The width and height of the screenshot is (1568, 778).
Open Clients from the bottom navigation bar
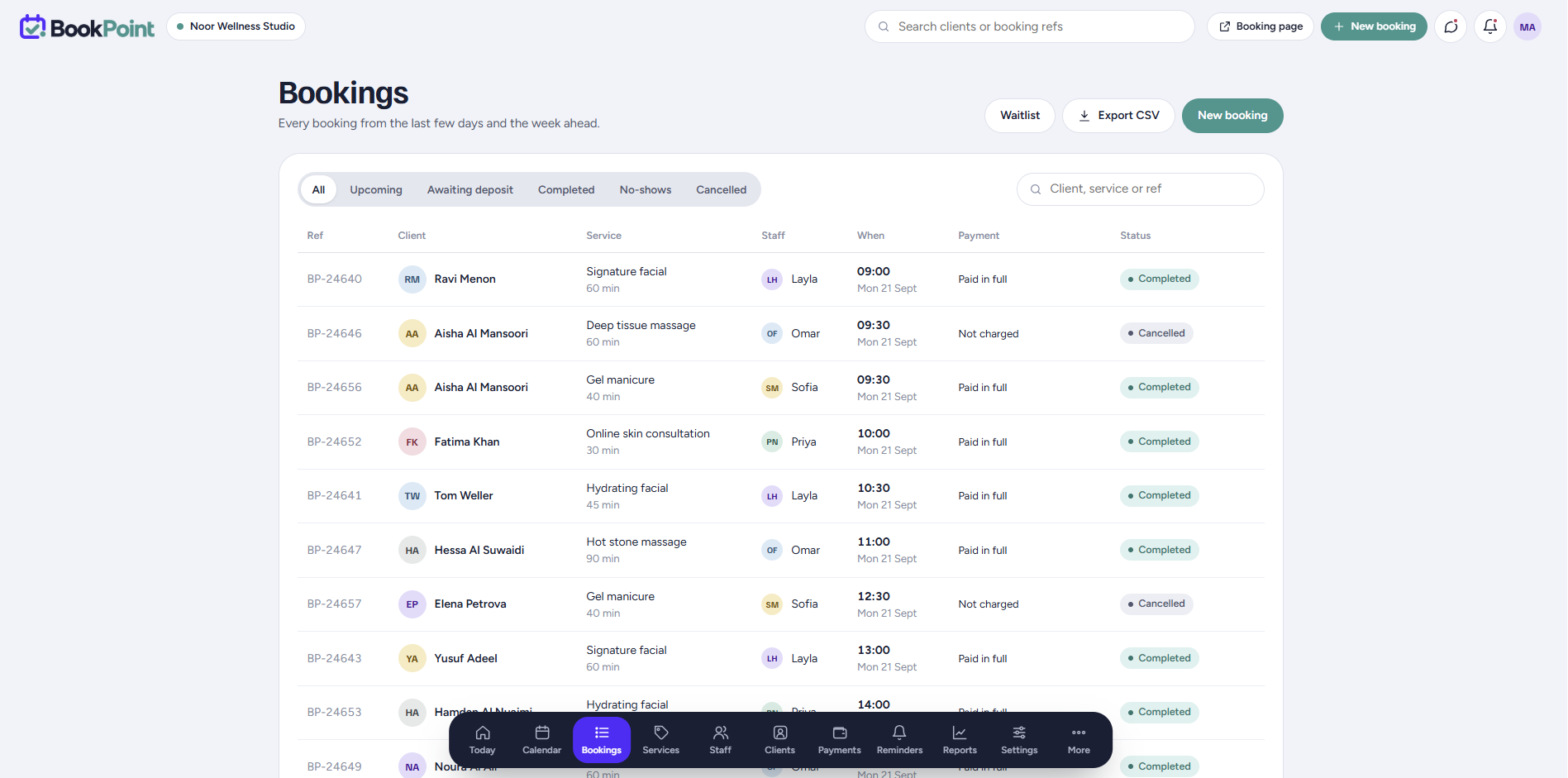[780, 740]
